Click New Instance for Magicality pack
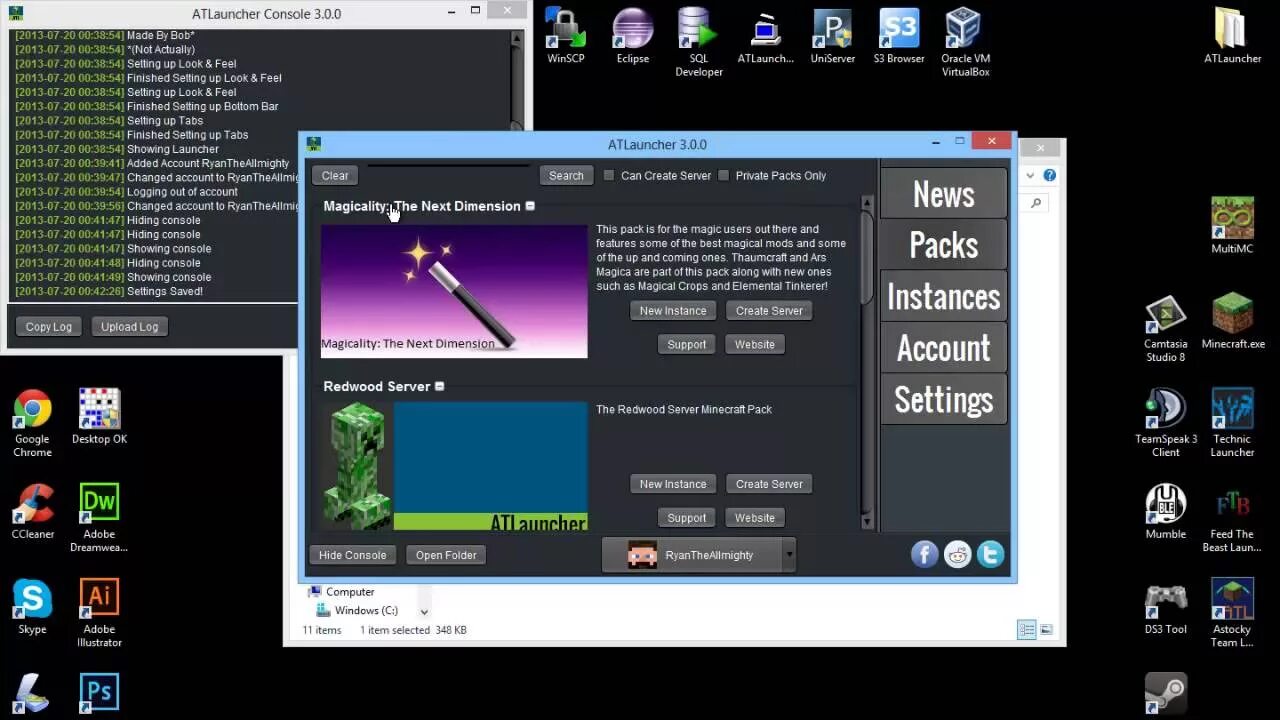Image resolution: width=1280 pixels, height=720 pixels. [x=673, y=310]
